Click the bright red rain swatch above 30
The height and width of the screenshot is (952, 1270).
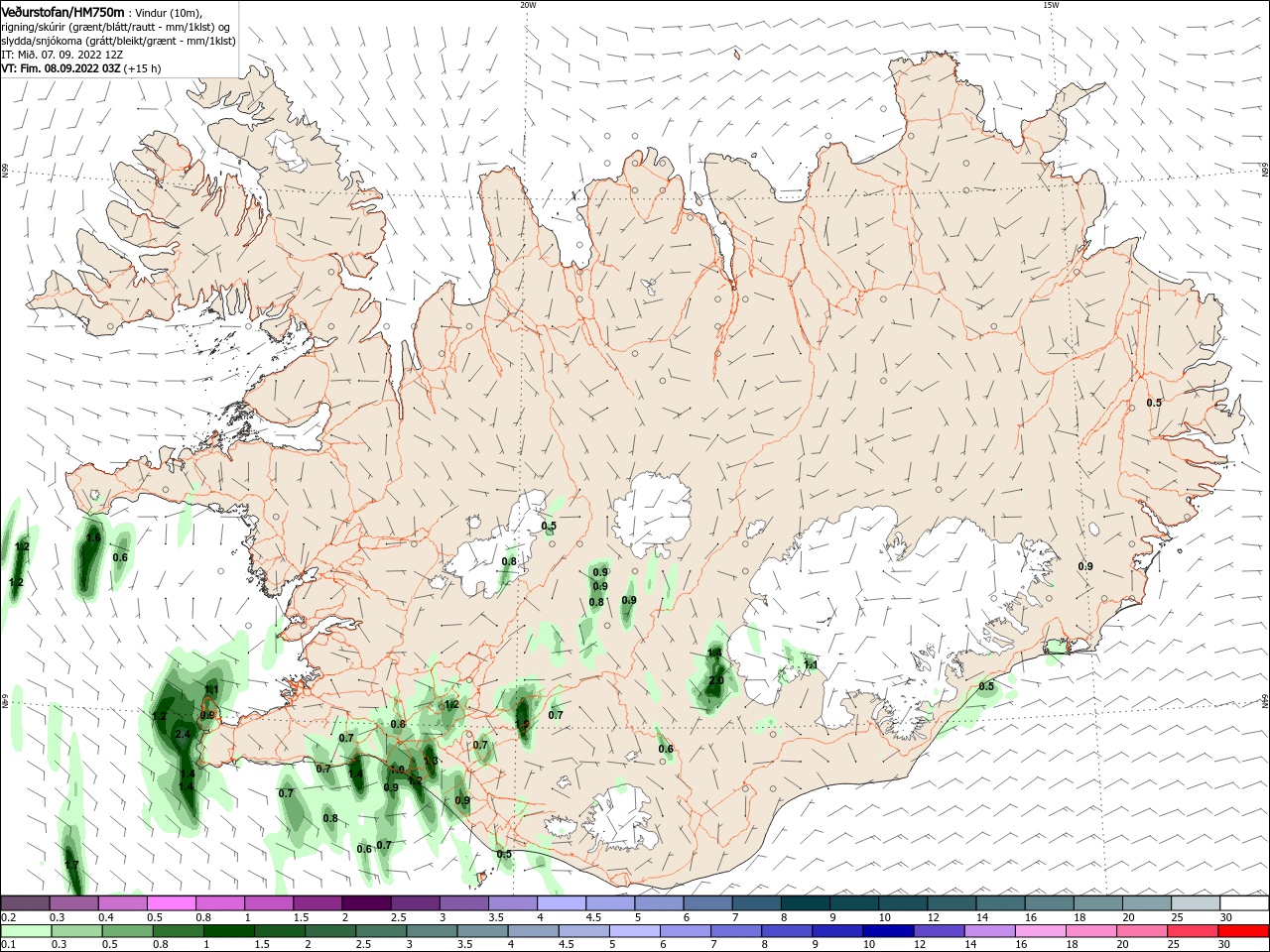[1243, 931]
